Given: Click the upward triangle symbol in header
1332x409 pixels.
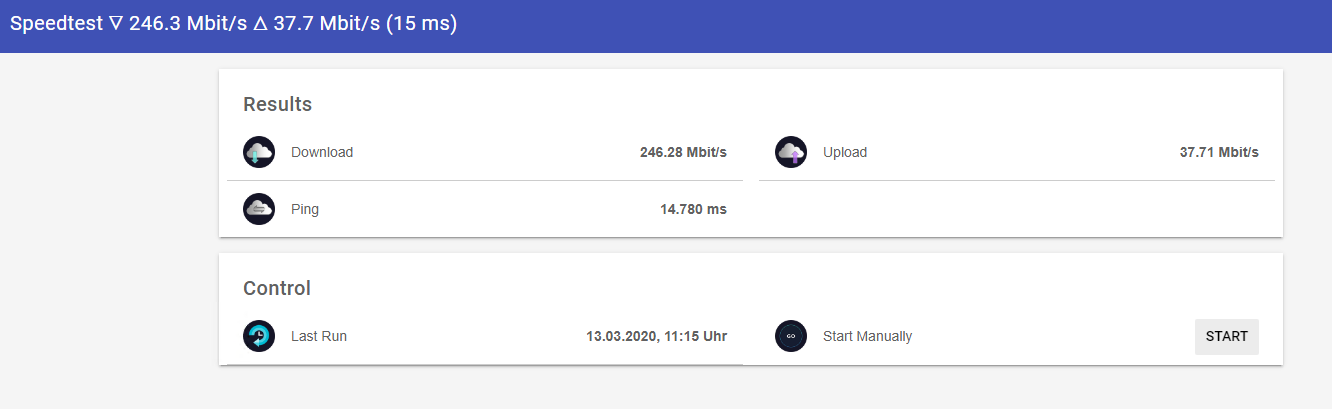Looking at the screenshot, I should 260,23.
